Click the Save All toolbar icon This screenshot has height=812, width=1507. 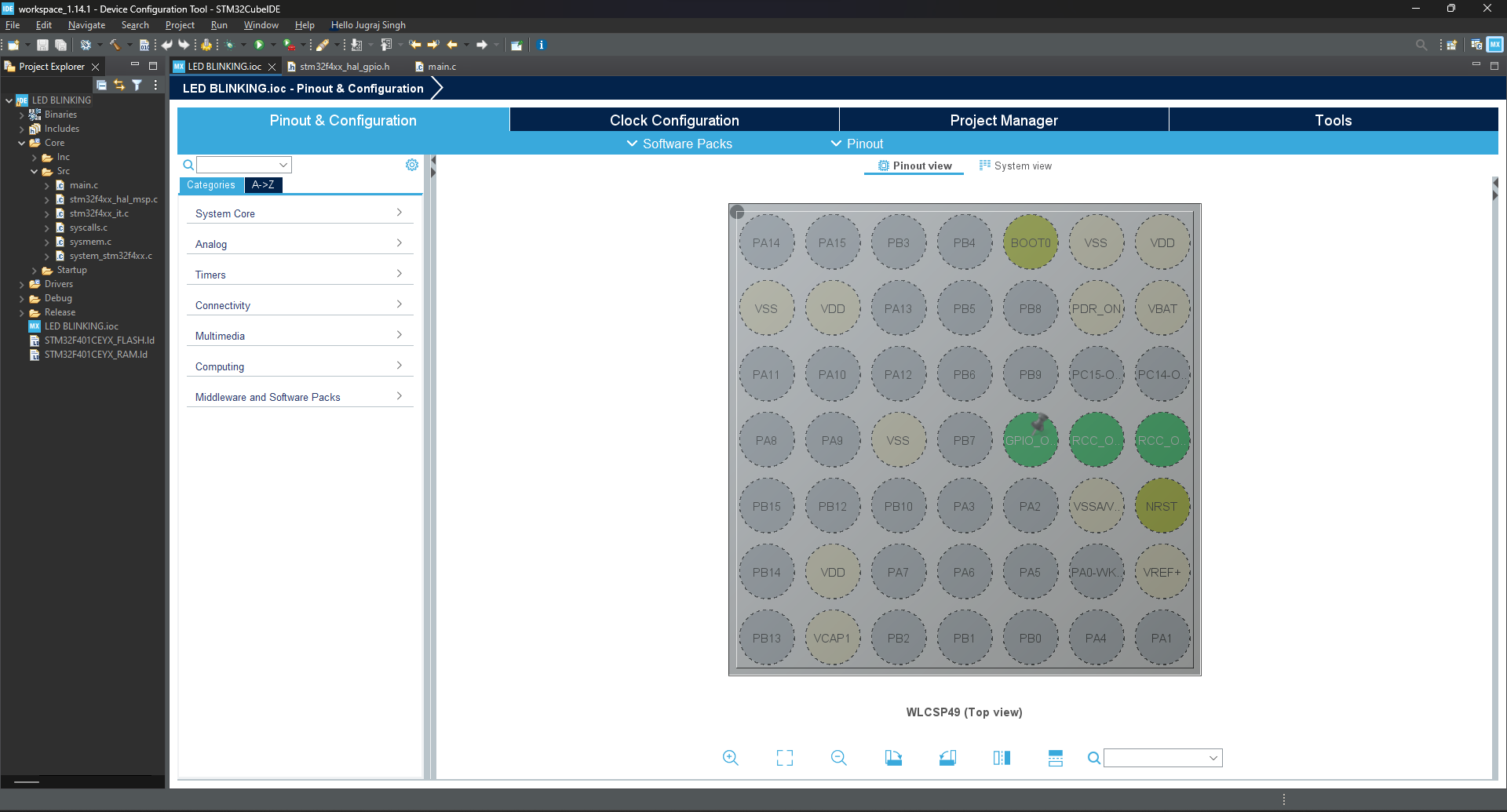pos(60,46)
